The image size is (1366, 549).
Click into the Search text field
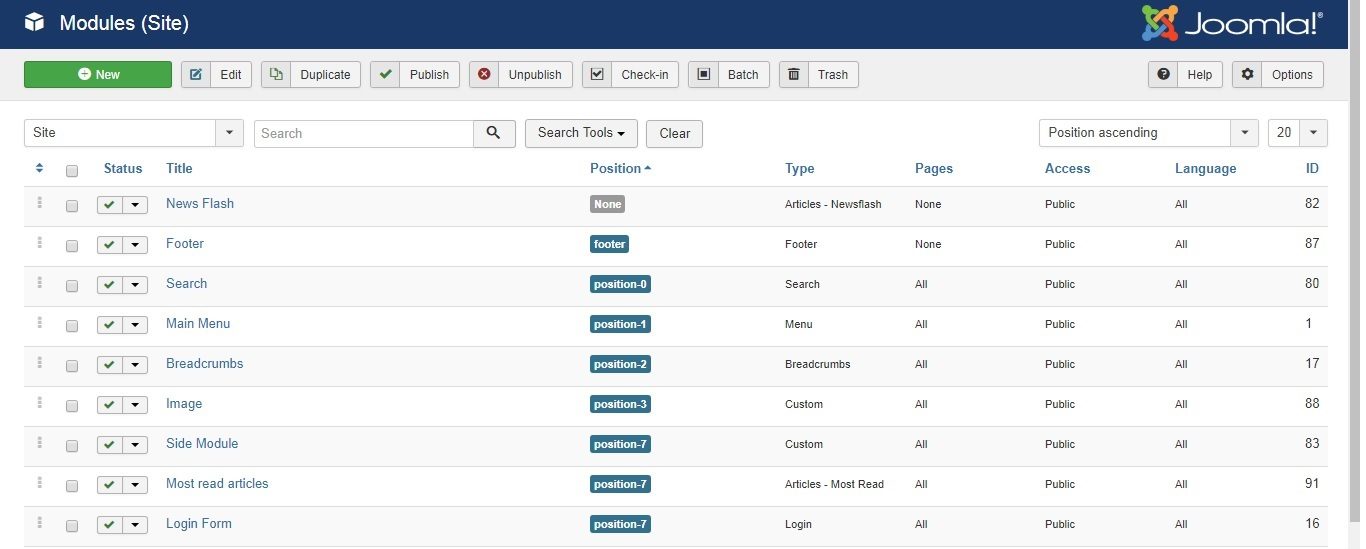point(364,133)
